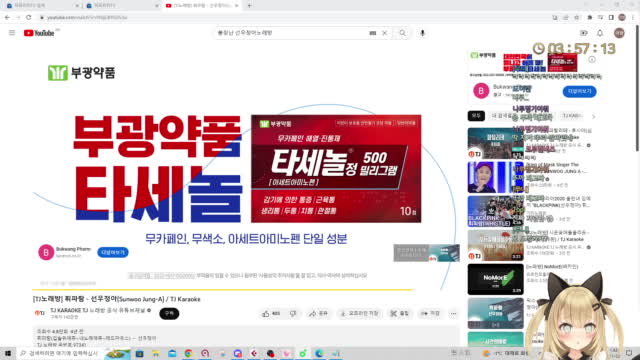Open File Explorer from the taskbar
Image resolution: width=640 pixels, height=360 pixels.
click(156, 353)
